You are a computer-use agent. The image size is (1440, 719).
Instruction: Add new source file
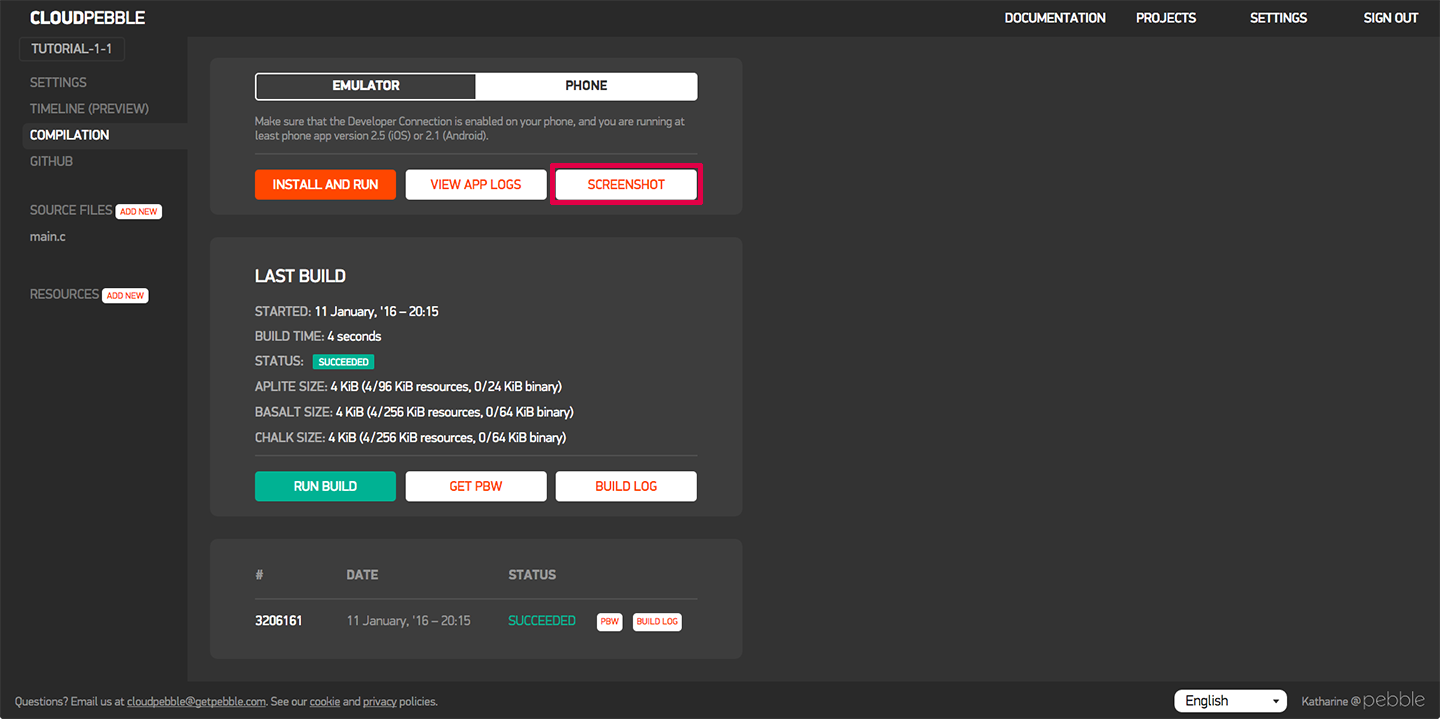(139, 212)
